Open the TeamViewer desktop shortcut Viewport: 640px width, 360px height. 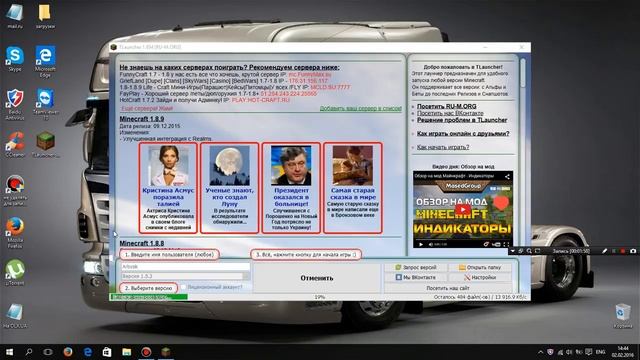click(x=45, y=104)
